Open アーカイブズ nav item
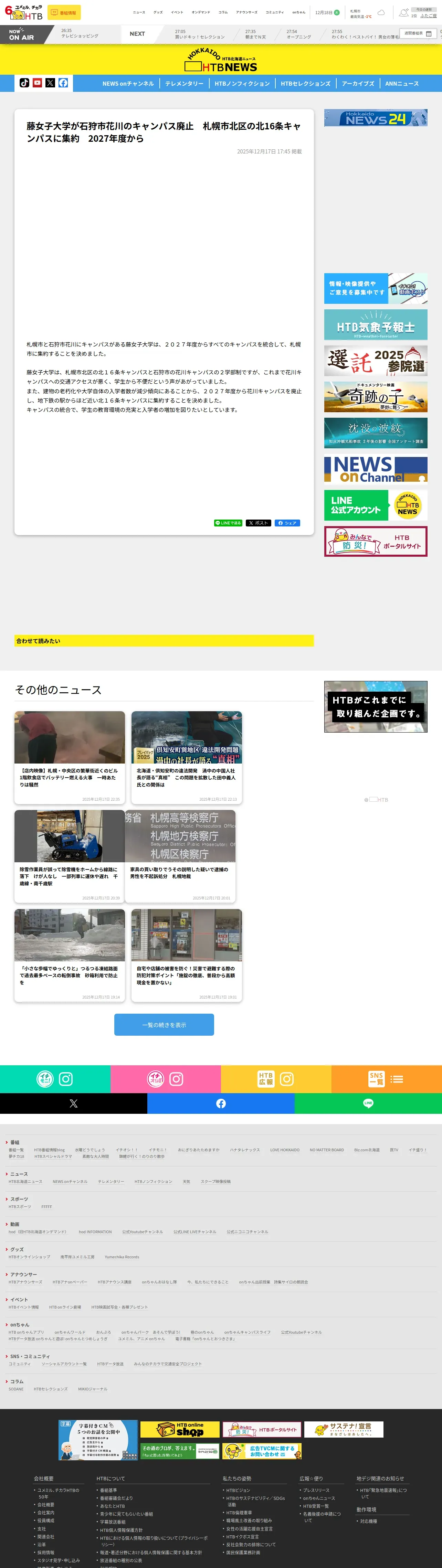This screenshot has width=442, height=1568. (x=358, y=83)
